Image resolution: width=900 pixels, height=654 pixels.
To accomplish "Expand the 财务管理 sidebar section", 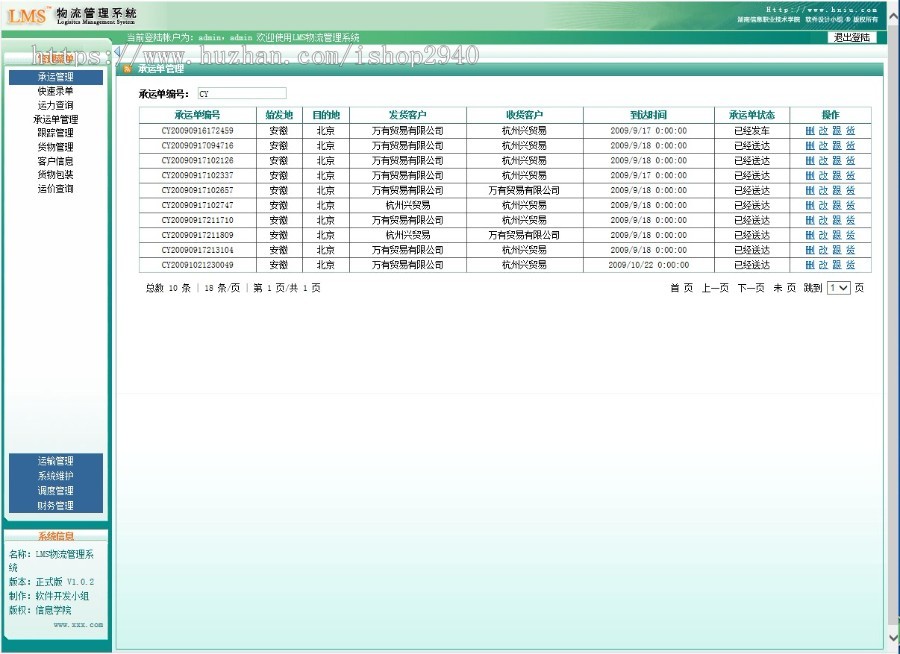I will click(56, 505).
